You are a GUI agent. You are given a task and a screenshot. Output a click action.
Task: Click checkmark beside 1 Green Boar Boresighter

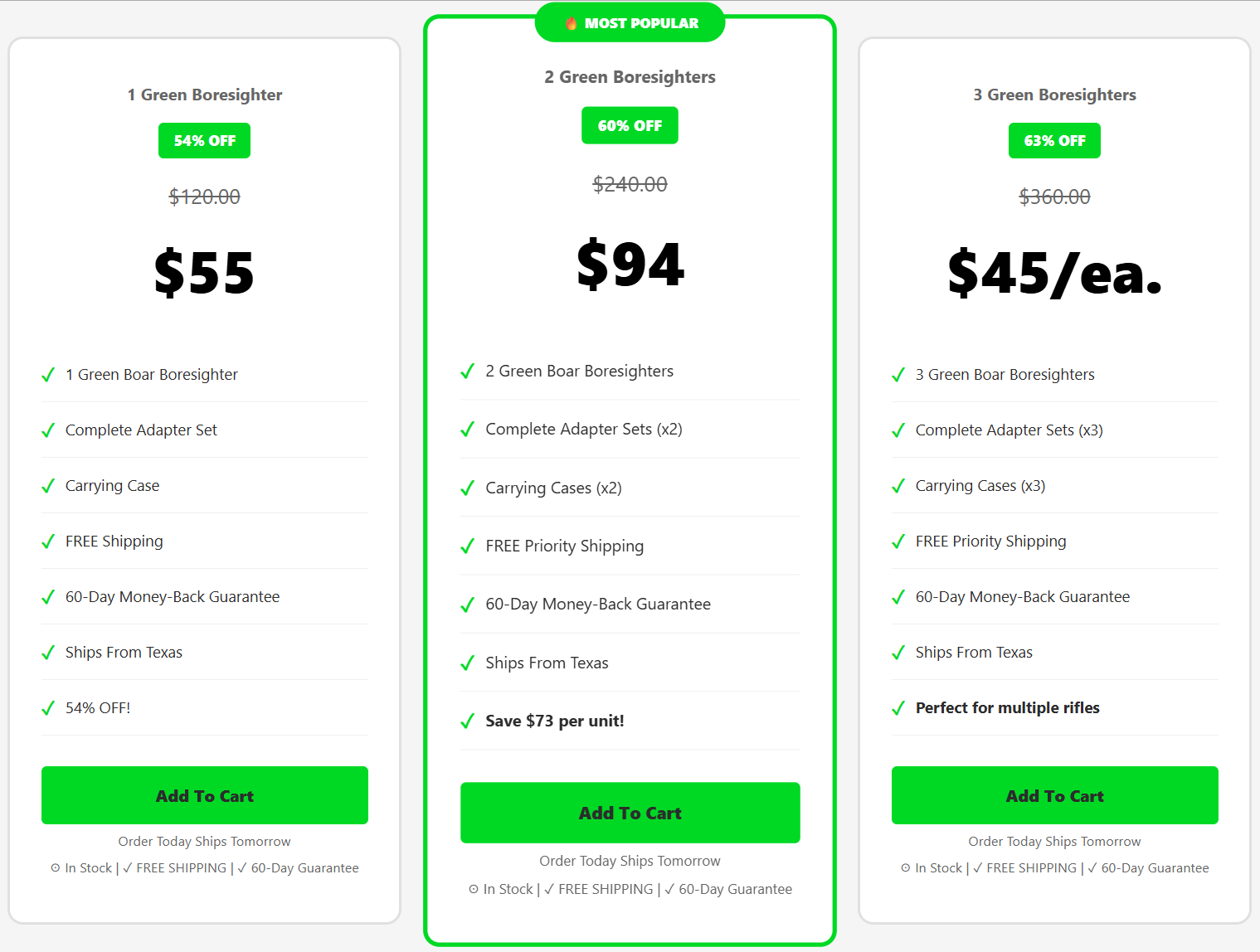click(x=48, y=375)
